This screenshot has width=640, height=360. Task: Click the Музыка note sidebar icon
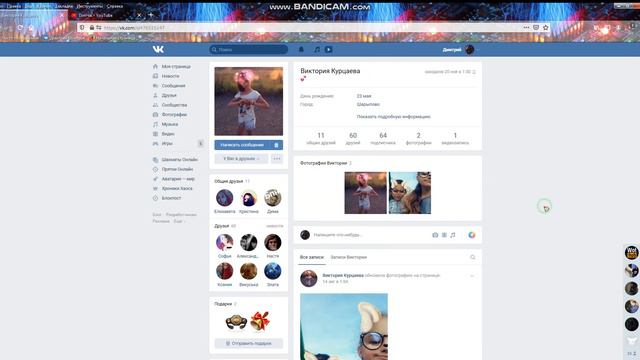pyautogui.click(x=155, y=124)
